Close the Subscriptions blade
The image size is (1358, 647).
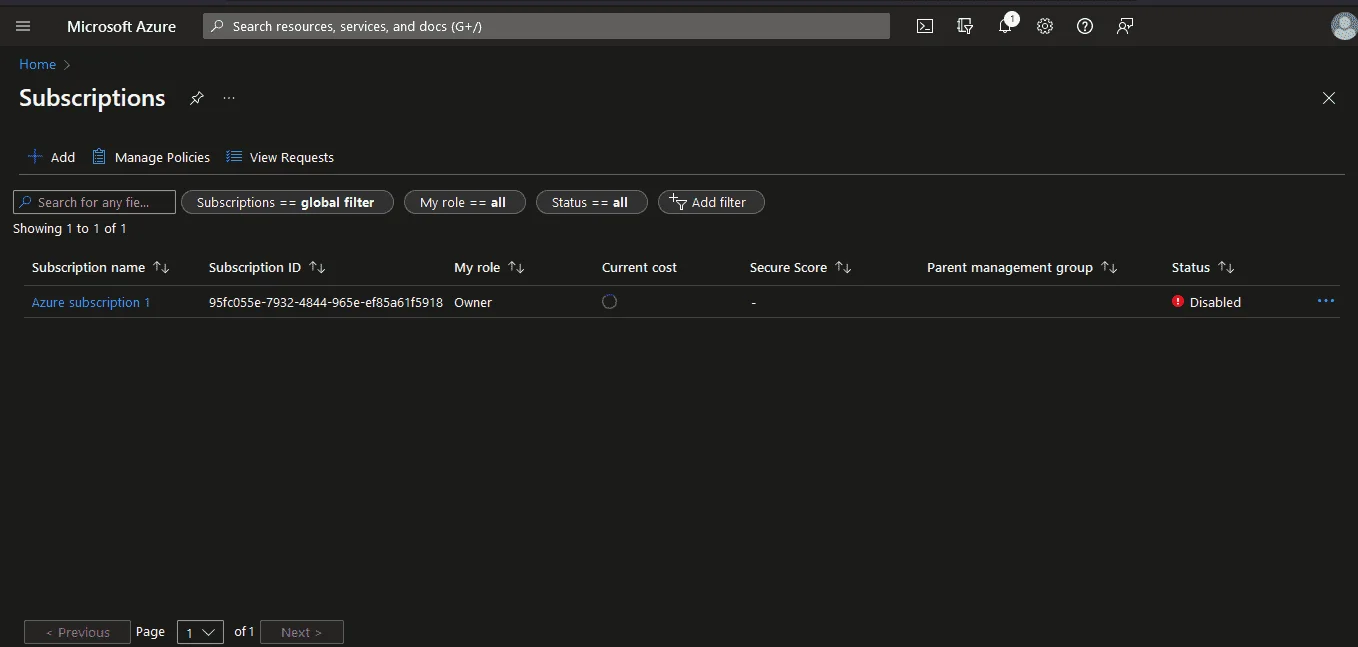(x=1329, y=98)
